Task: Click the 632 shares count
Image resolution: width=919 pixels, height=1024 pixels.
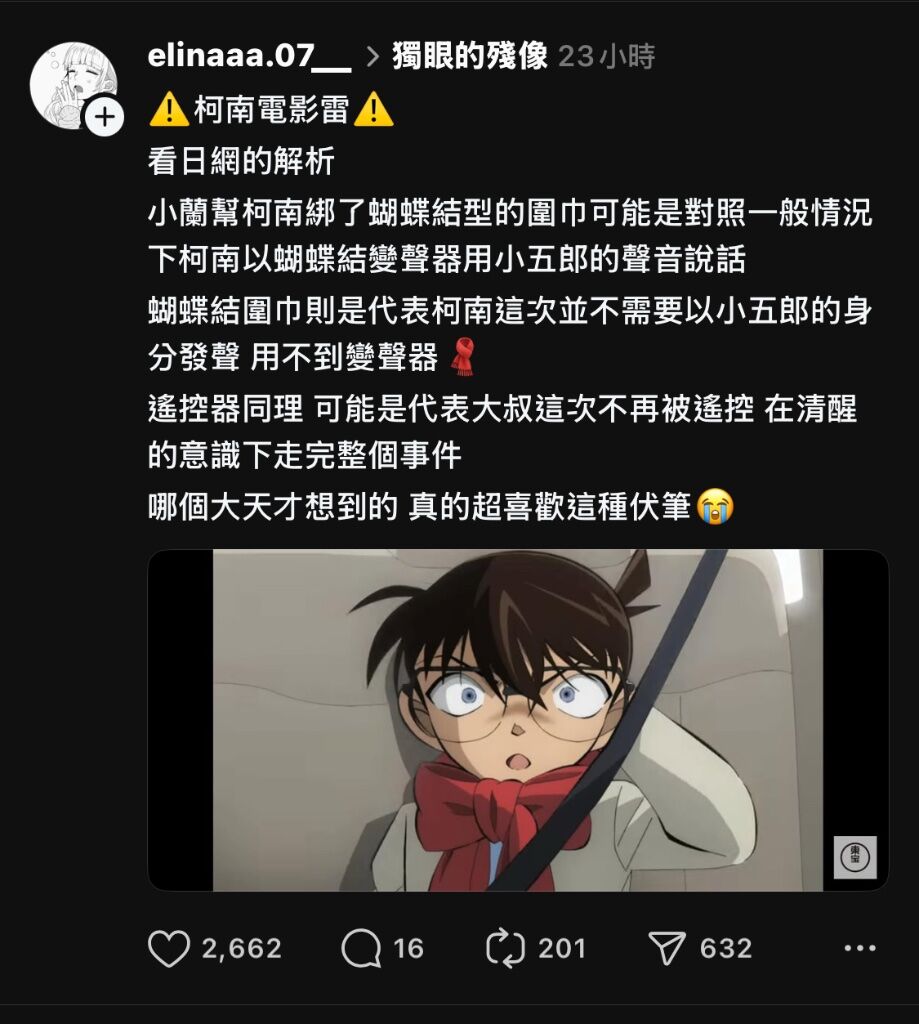Action: click(726, 948)
